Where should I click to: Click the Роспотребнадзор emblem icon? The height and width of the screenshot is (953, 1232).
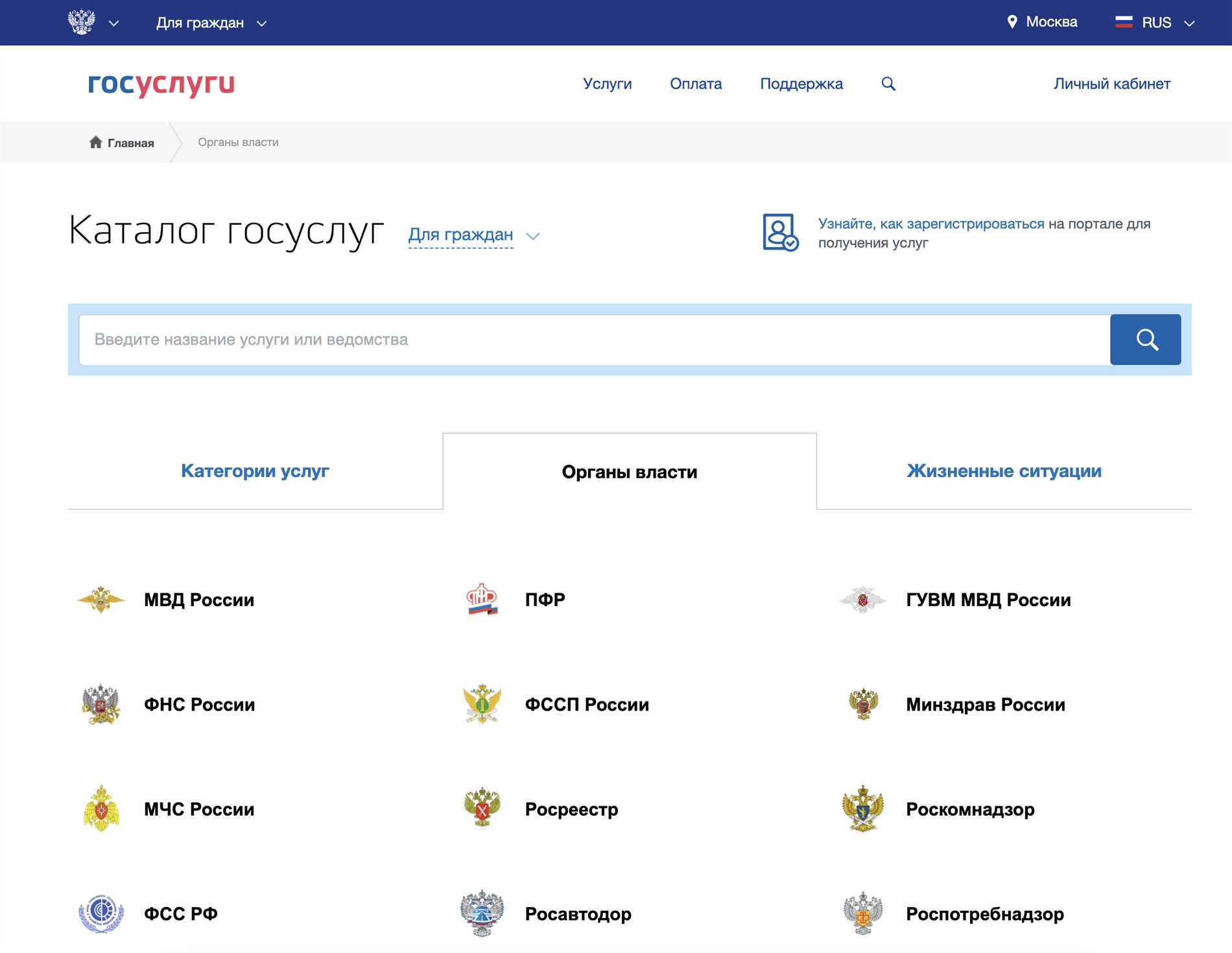point(863,913)
